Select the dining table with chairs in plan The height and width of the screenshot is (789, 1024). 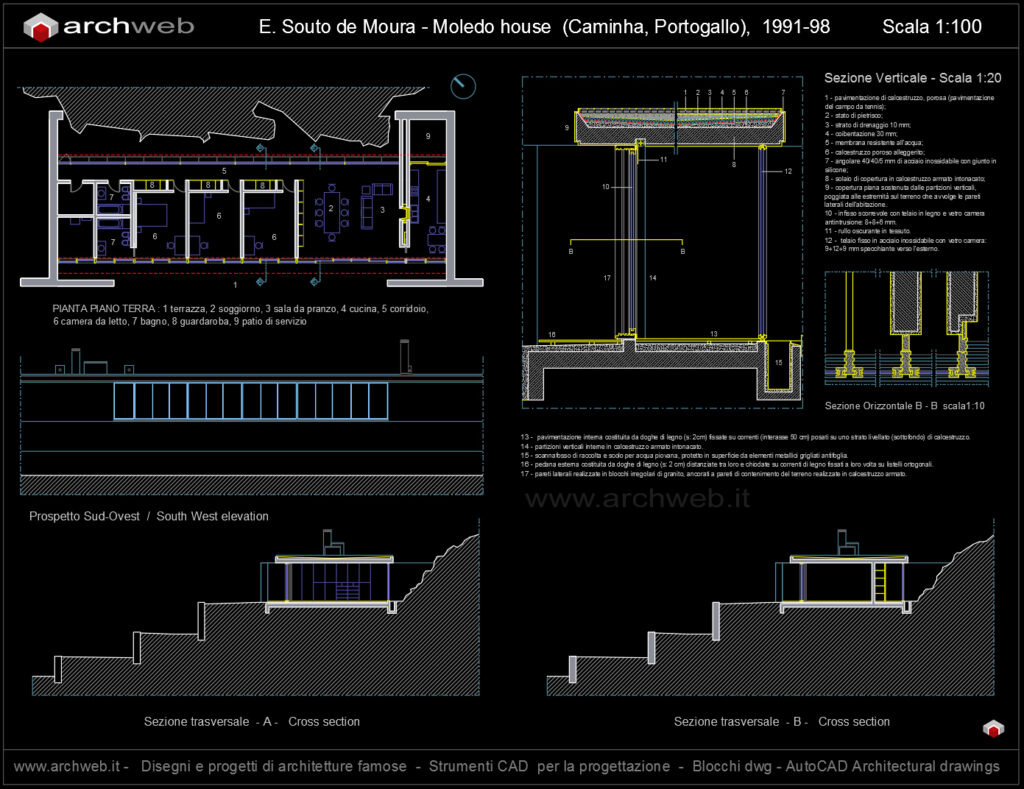[332, 210]
